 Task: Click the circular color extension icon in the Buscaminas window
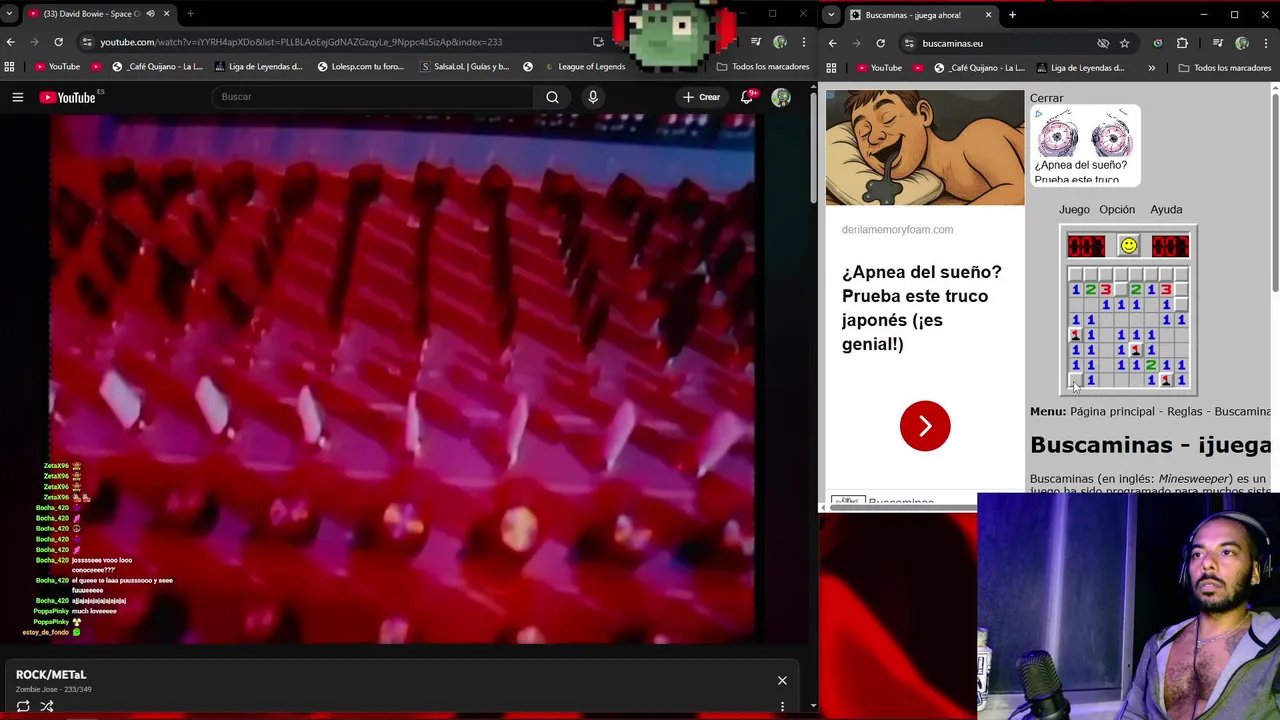[1157, 43]
